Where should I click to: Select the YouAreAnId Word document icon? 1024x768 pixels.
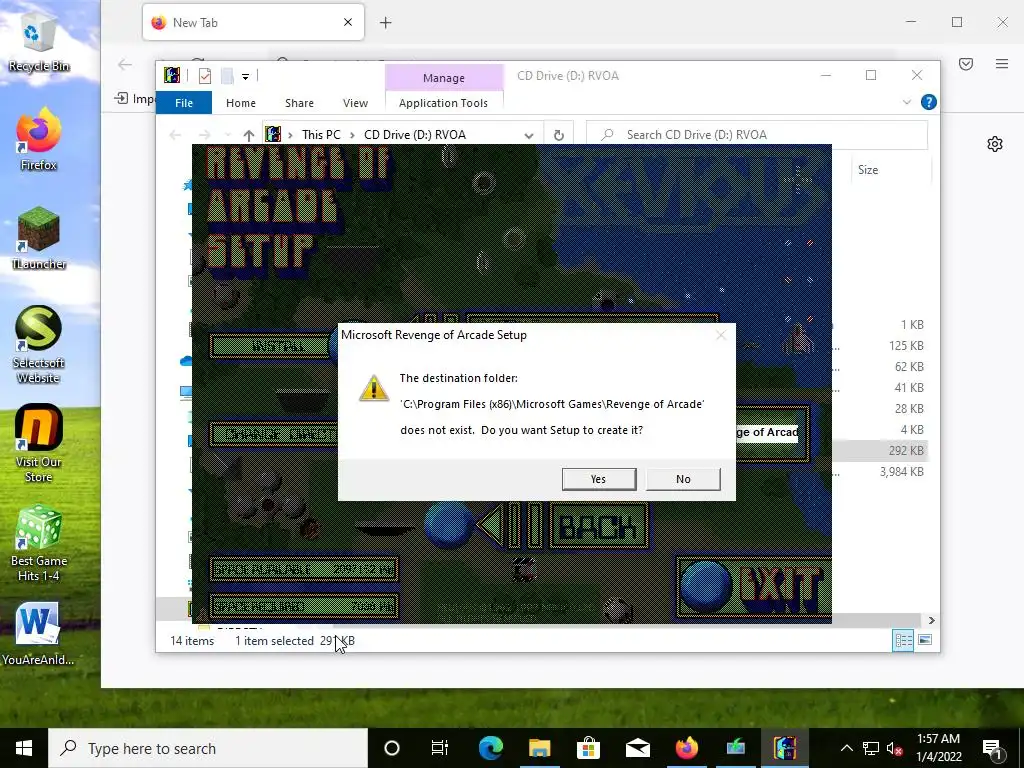pos(39,634)
